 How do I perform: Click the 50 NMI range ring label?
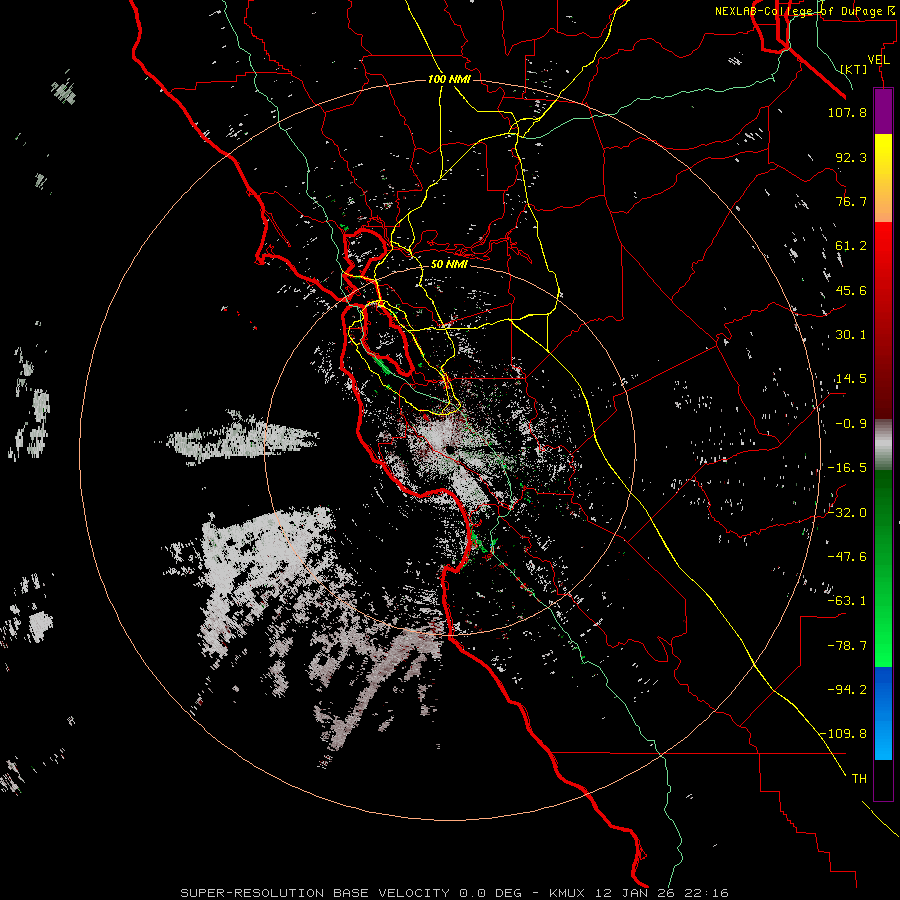point(449,264)
